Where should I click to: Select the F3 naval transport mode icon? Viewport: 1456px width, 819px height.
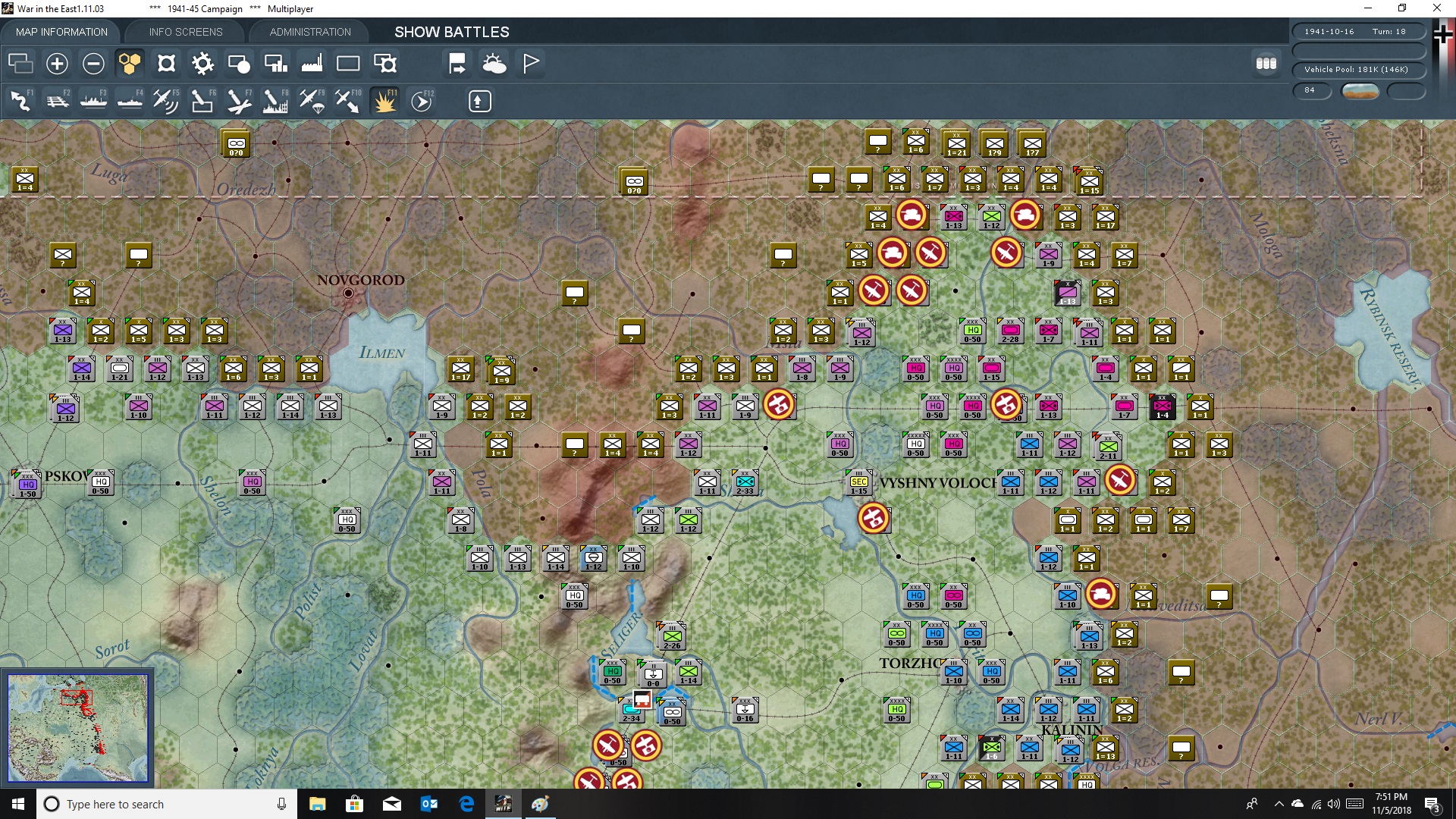pos(93,101)
